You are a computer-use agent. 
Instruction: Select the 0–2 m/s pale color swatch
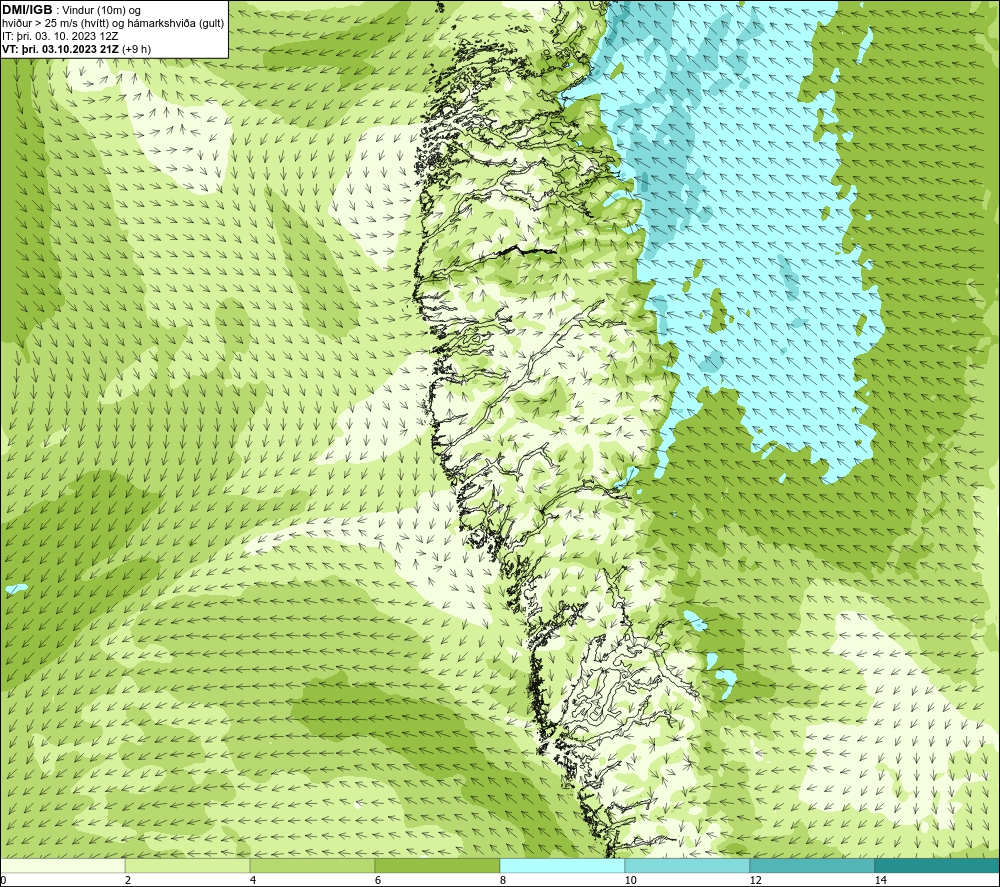(62, 865)
